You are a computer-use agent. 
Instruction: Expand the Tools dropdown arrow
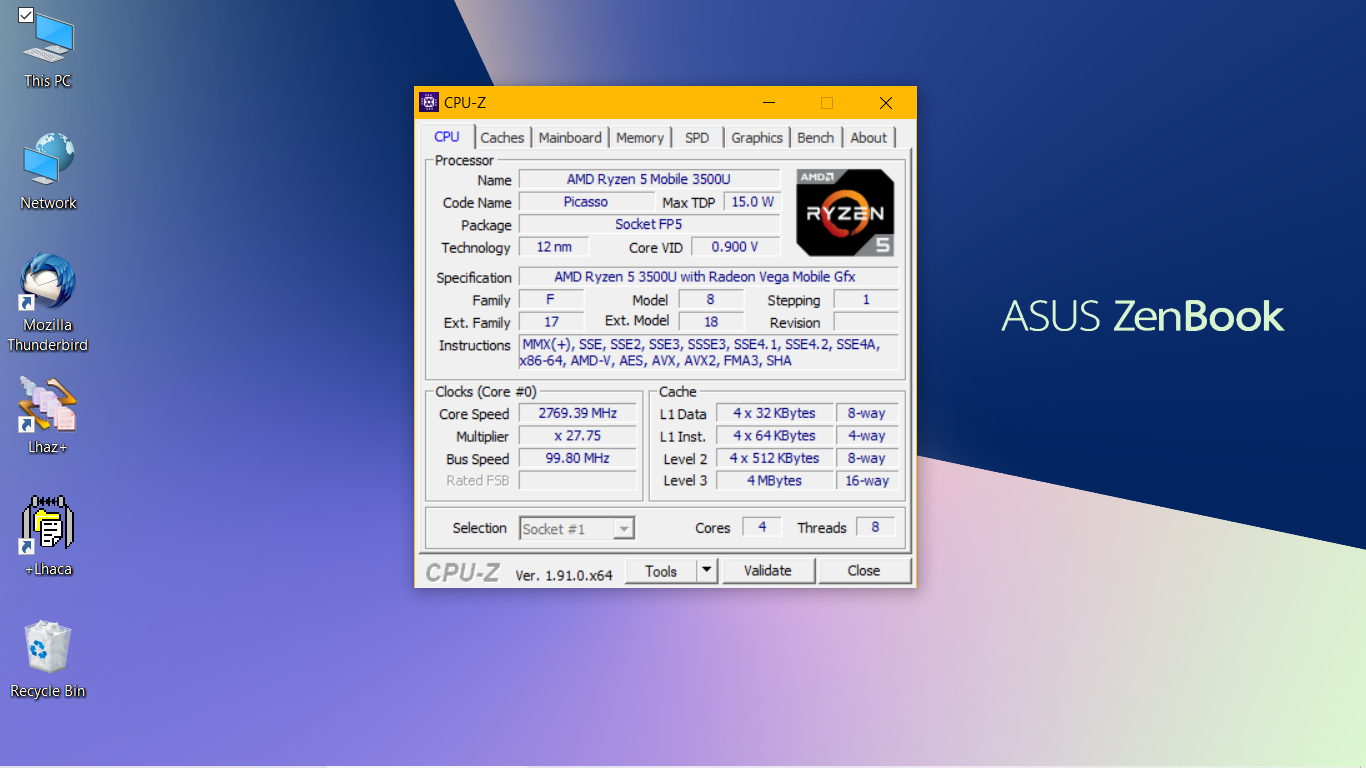[x=707, y=571]
